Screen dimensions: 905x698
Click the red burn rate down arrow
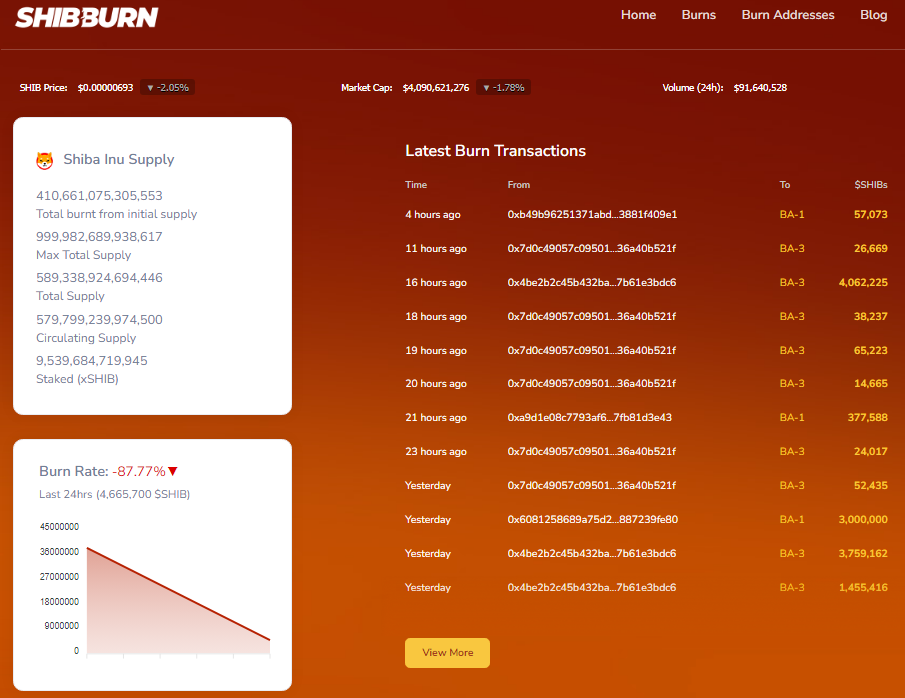coord(173,472)
